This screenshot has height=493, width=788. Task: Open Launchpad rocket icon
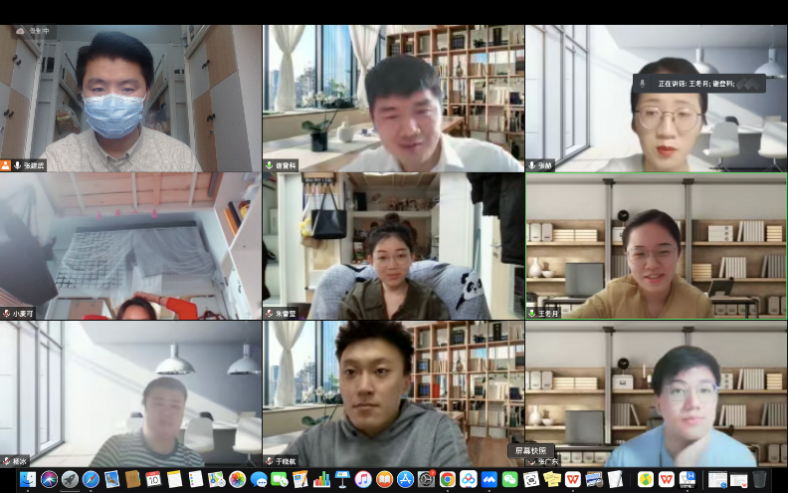point(70,479)
